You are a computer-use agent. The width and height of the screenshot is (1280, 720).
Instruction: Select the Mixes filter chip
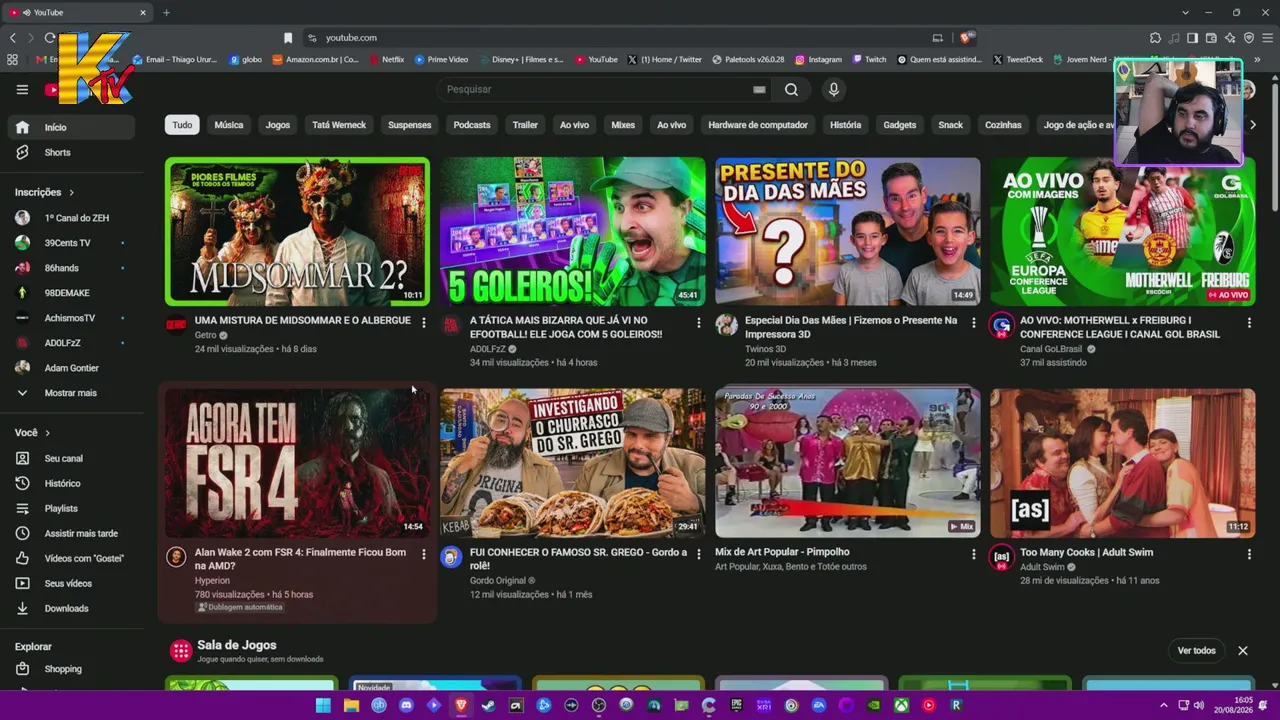point(623,125)
